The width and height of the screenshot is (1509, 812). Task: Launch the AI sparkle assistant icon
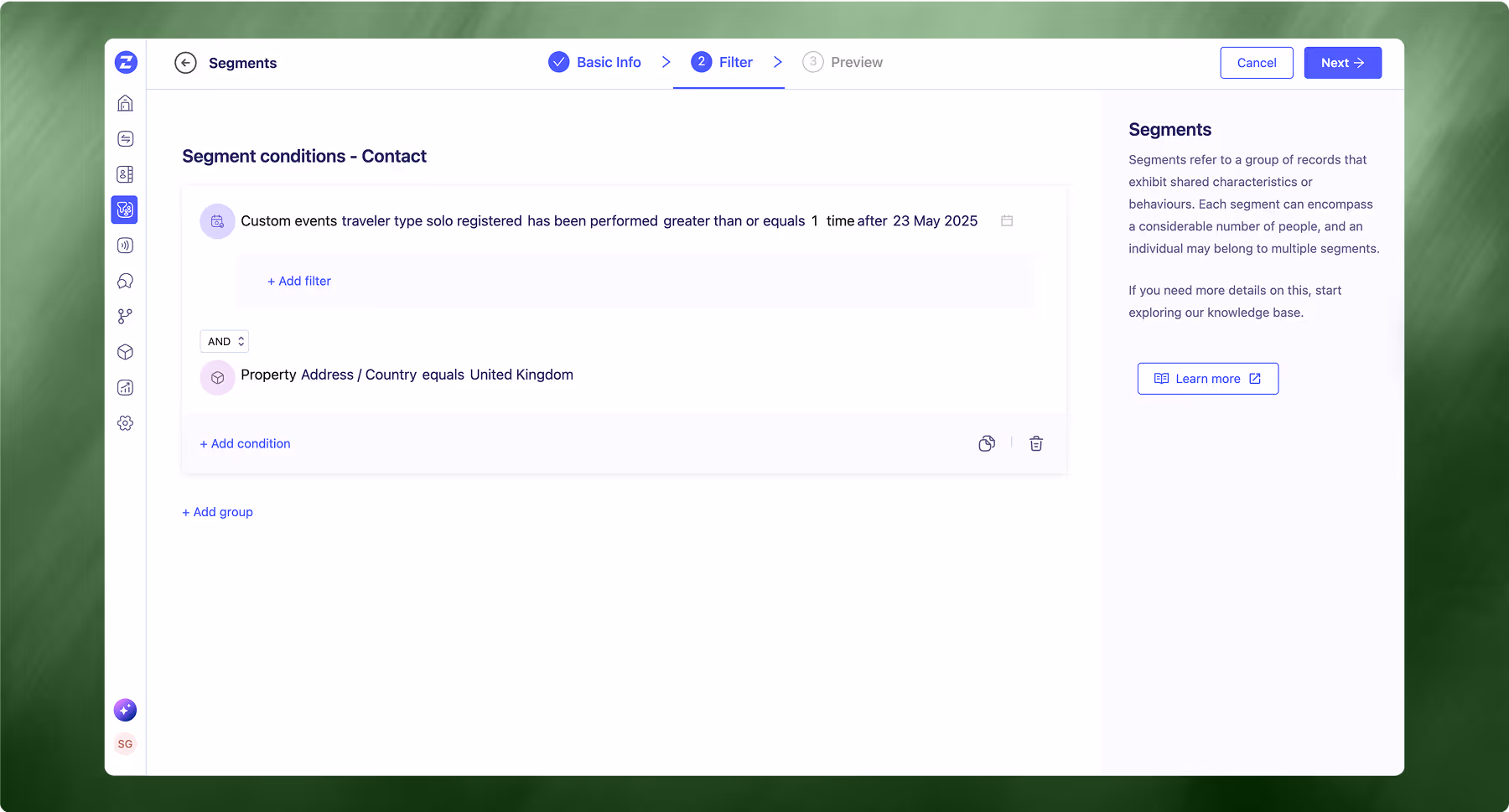[x=125, y=710]
